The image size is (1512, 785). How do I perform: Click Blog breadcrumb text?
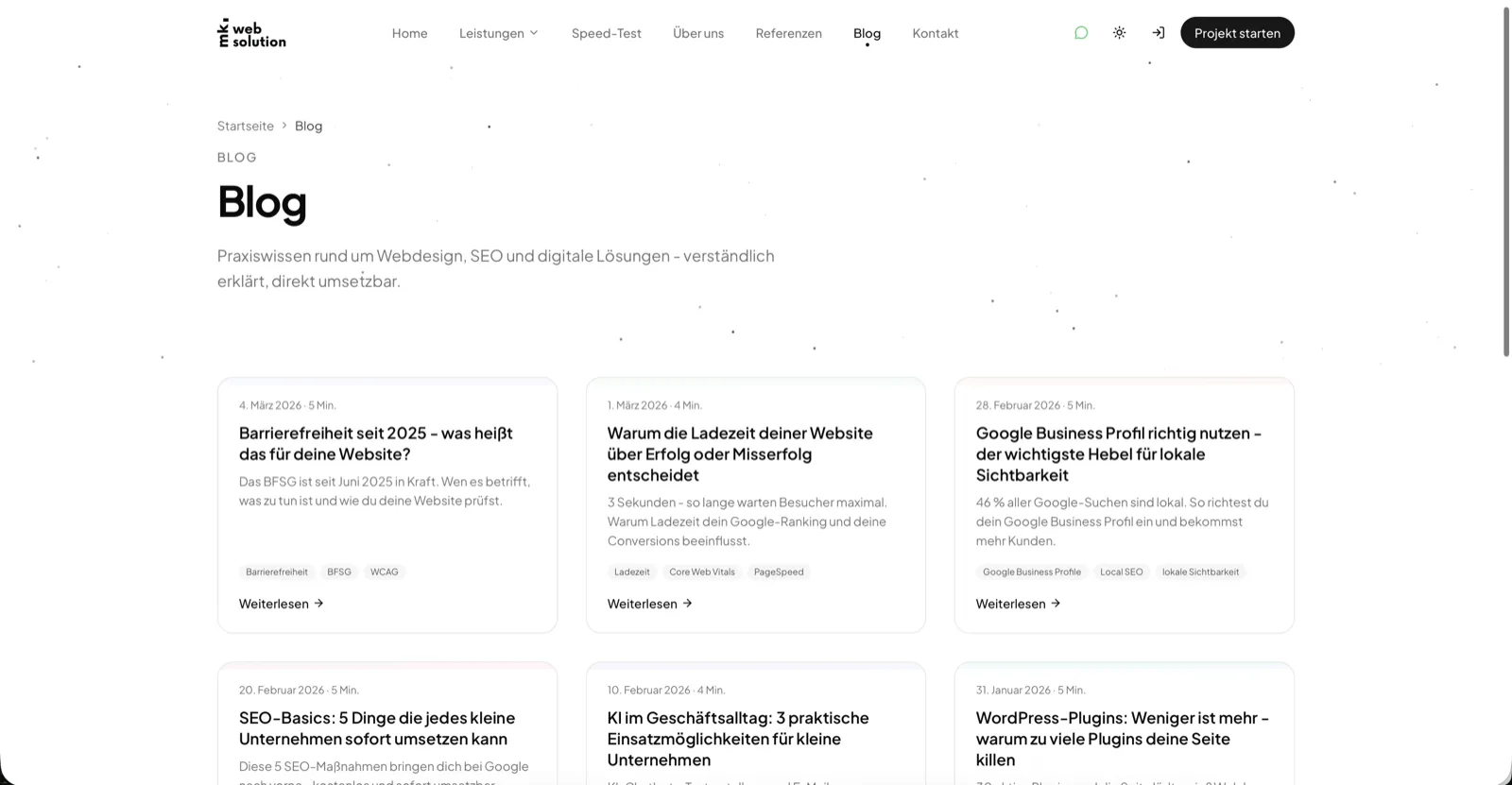308,126
